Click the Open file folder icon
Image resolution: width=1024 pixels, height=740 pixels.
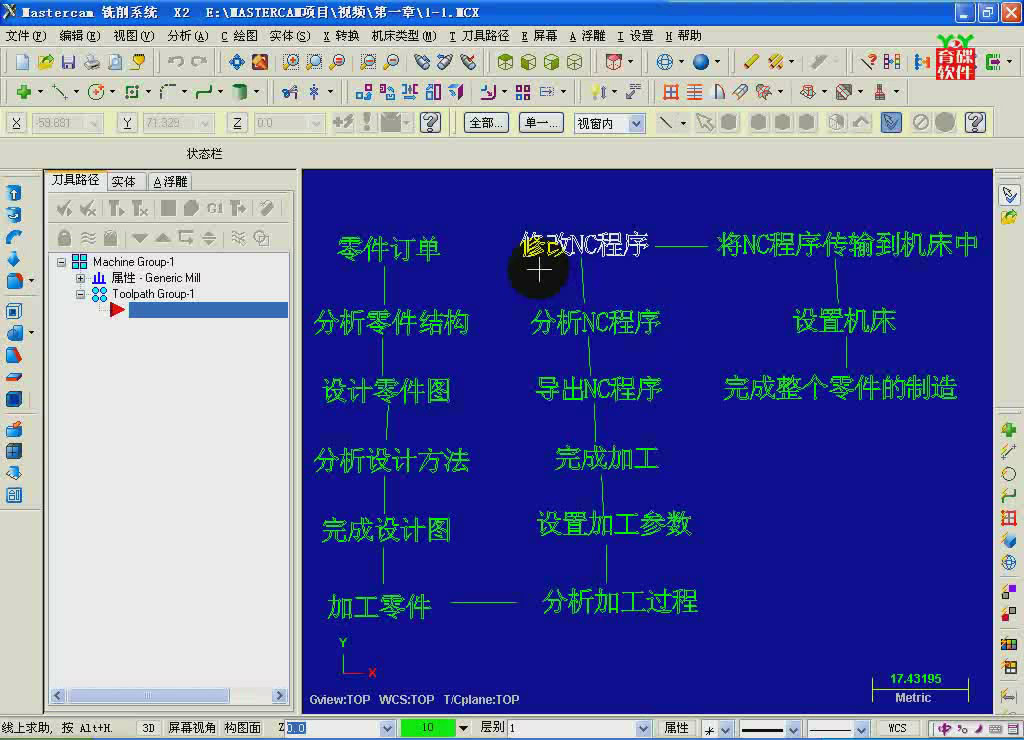click(45, 62)
